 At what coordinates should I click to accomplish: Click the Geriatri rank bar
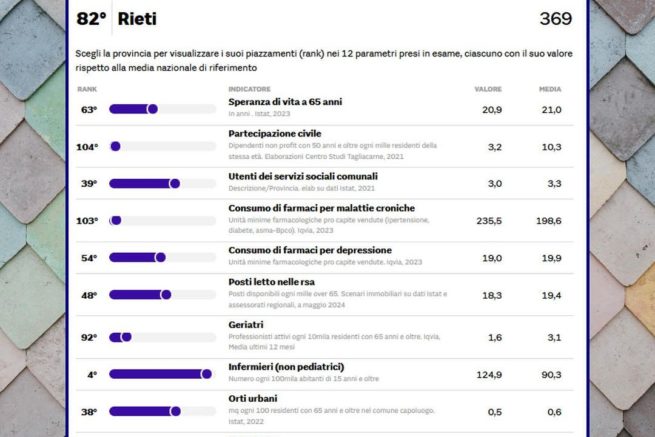161,337
